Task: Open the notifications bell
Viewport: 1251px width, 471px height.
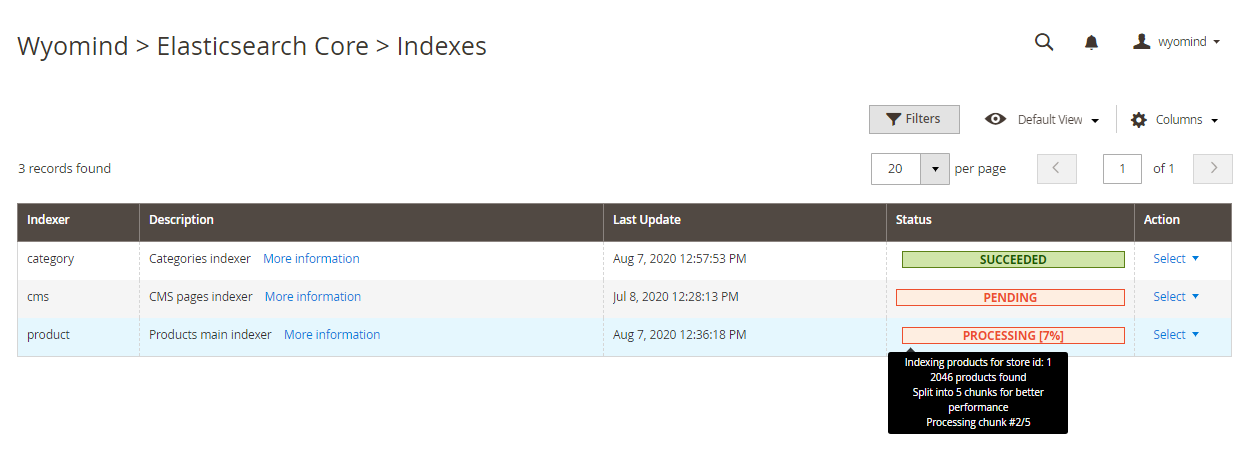Action: (x=1091, y=42)
